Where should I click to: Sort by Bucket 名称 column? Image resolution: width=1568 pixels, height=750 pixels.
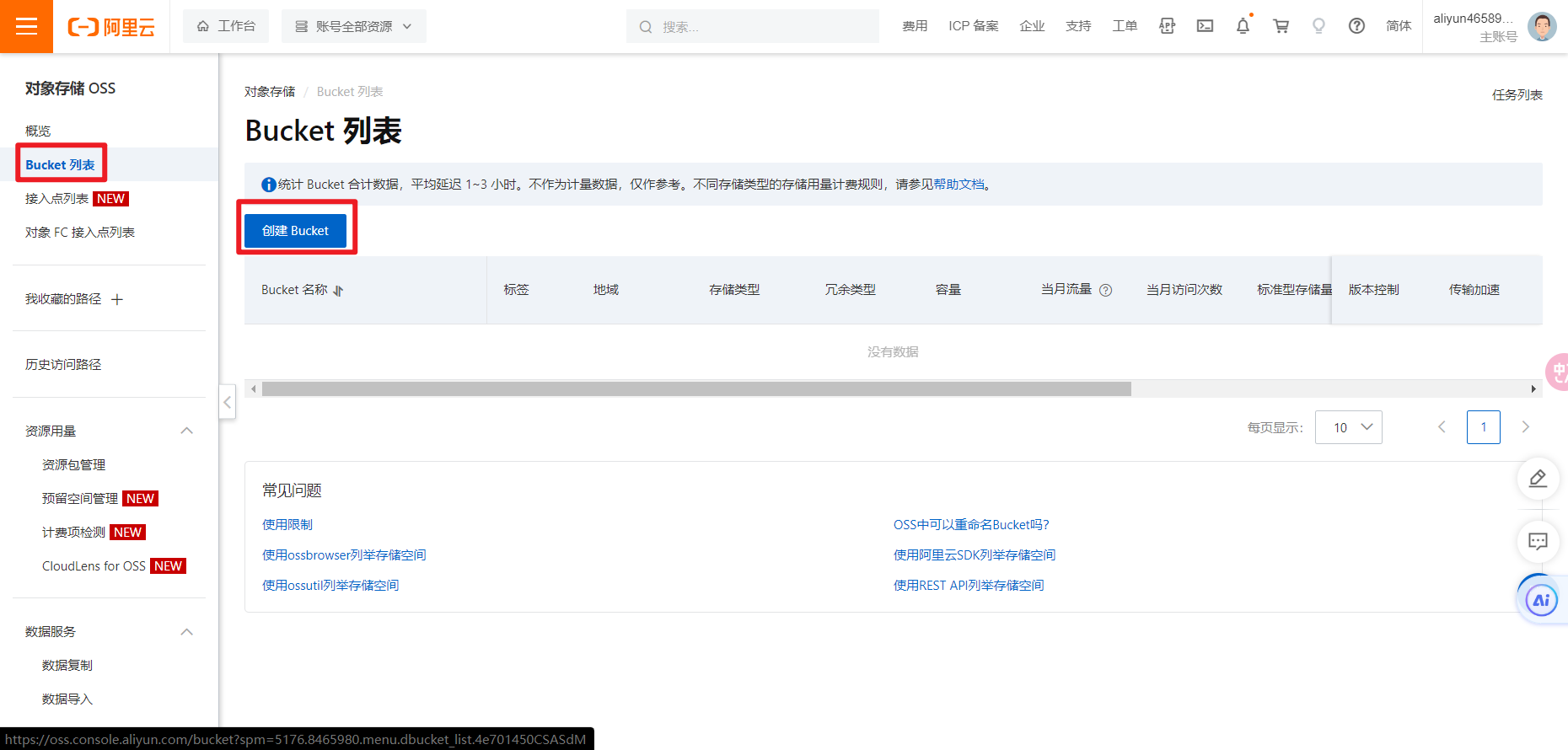[338, 290]
